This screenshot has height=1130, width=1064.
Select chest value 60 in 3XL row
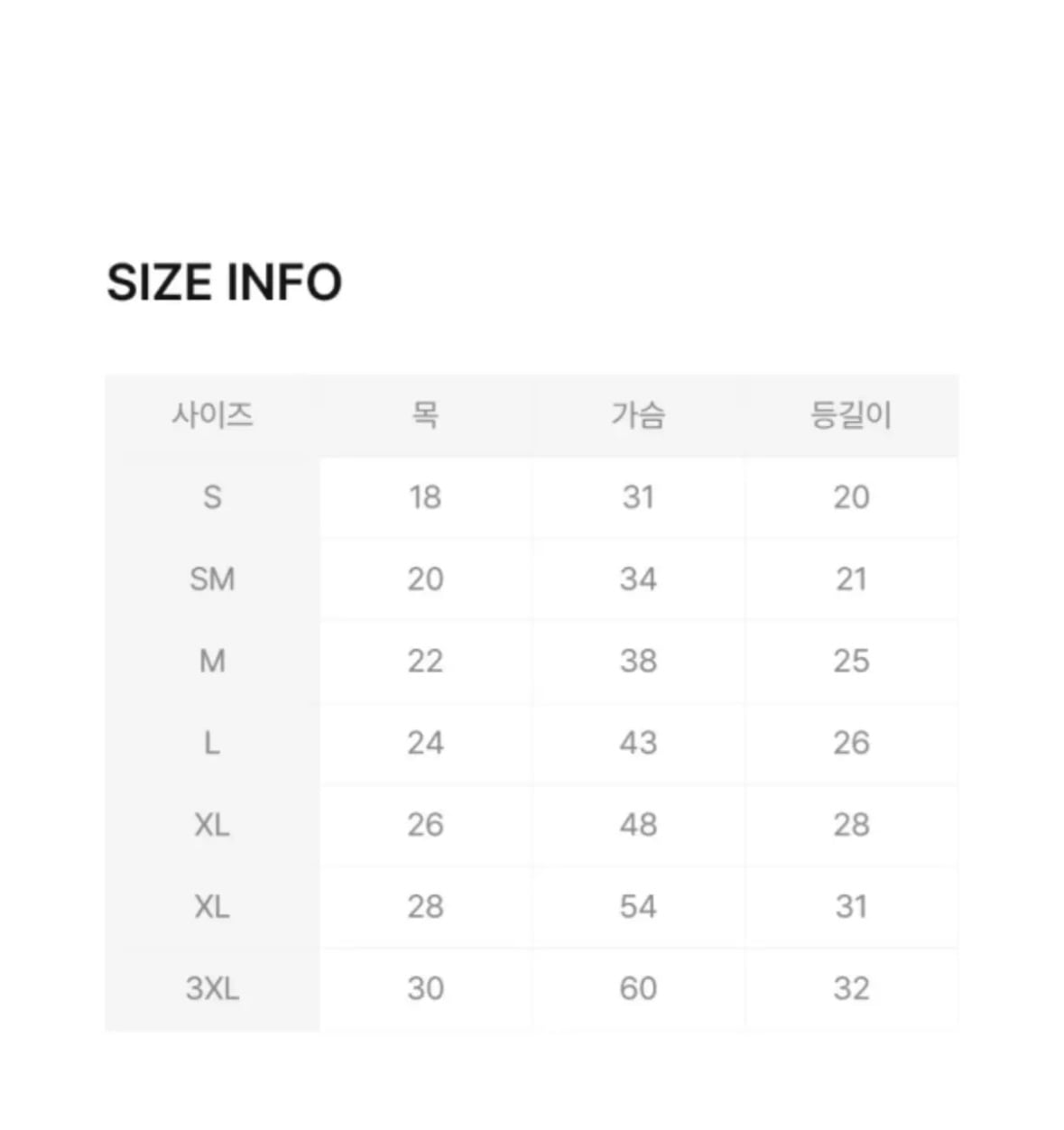(x=638, y=989)
